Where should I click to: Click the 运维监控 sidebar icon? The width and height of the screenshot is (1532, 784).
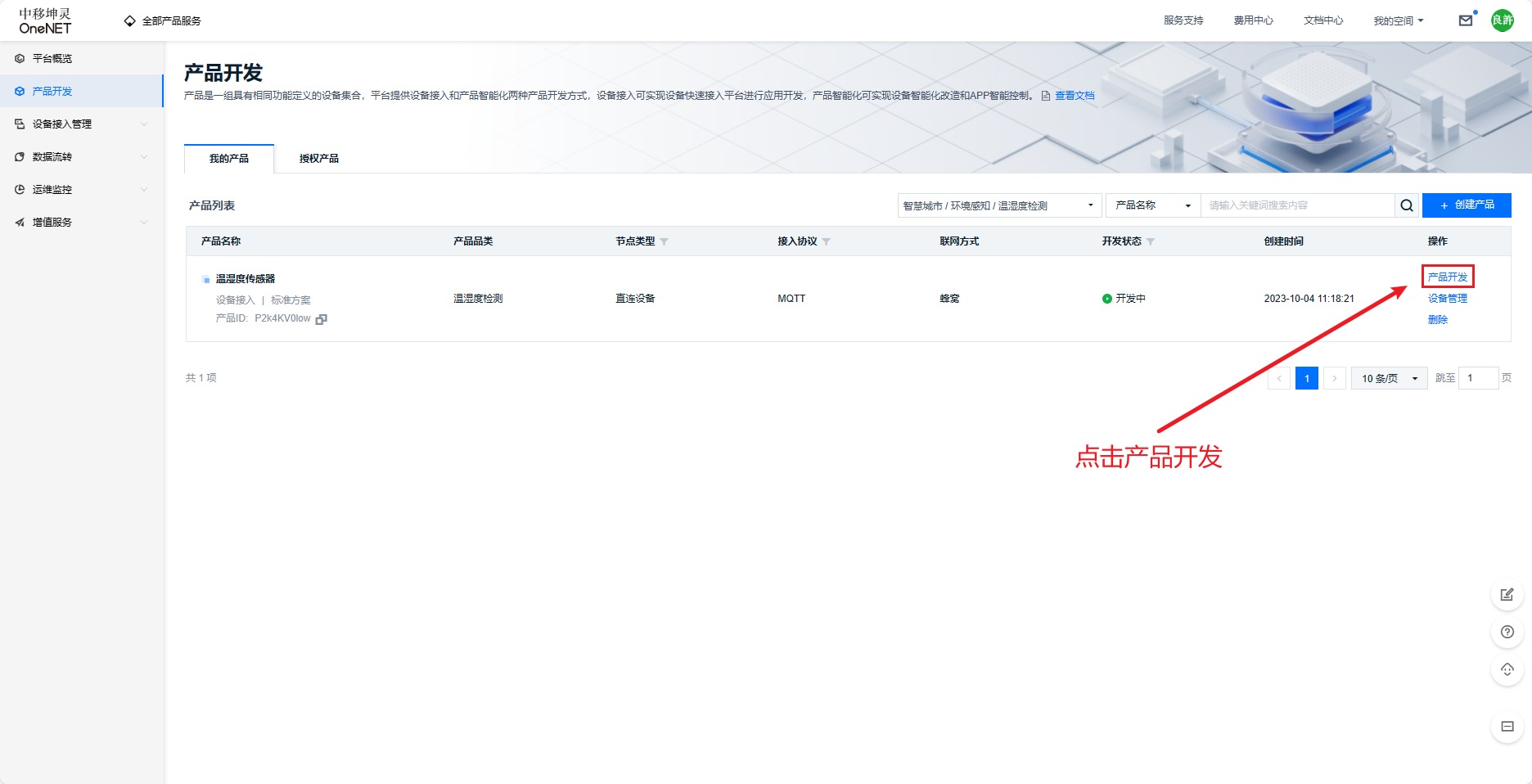tap(20, 190)
